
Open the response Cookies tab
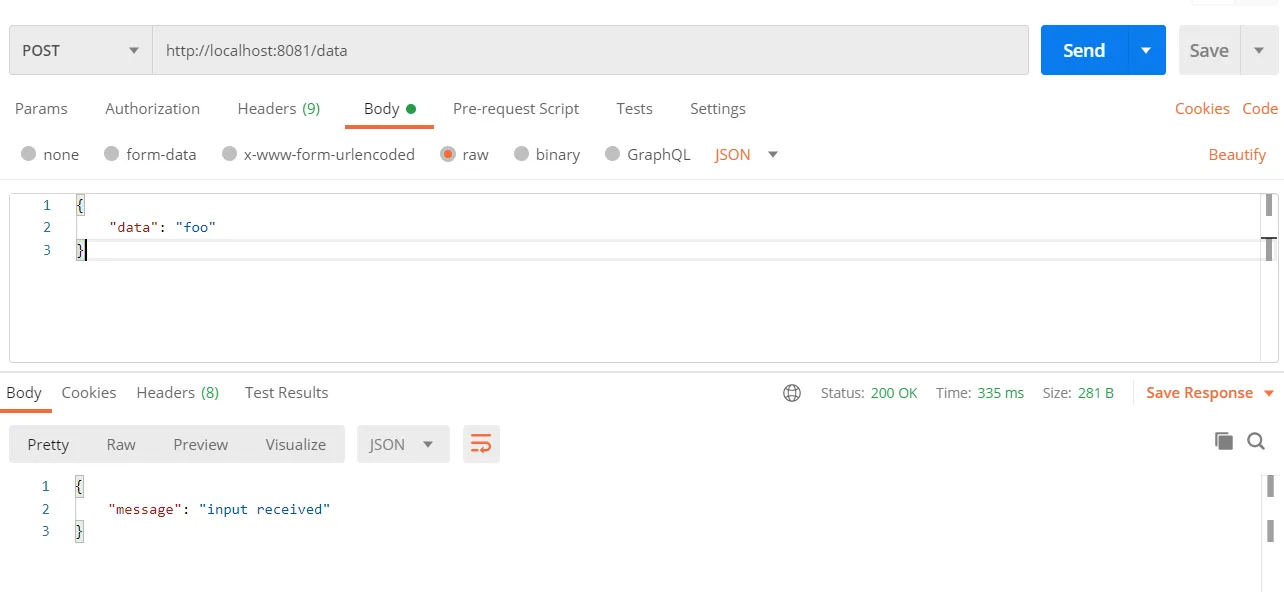pos(89,392)
